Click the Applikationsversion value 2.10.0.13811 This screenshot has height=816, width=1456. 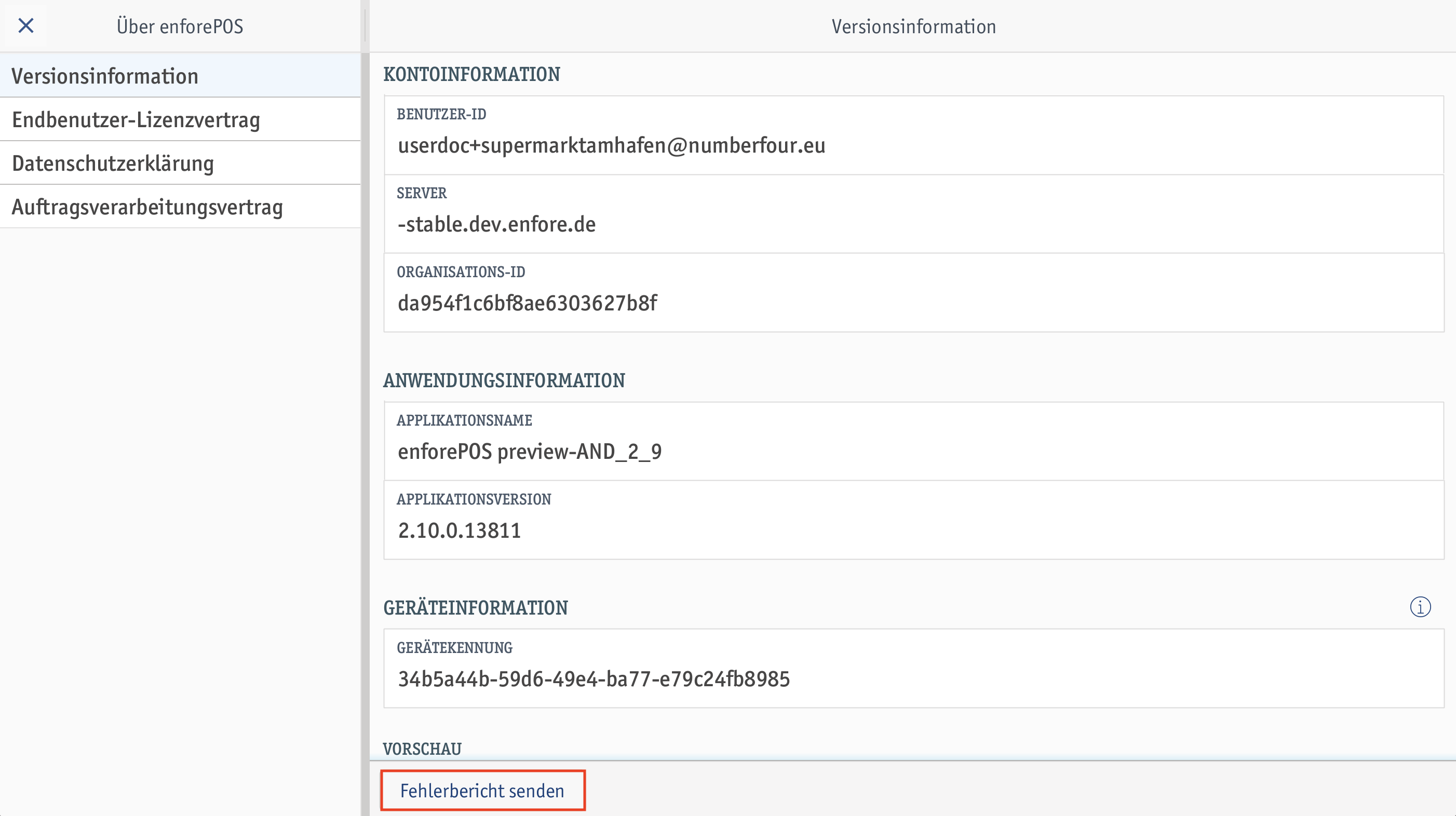tap(459, 530)
